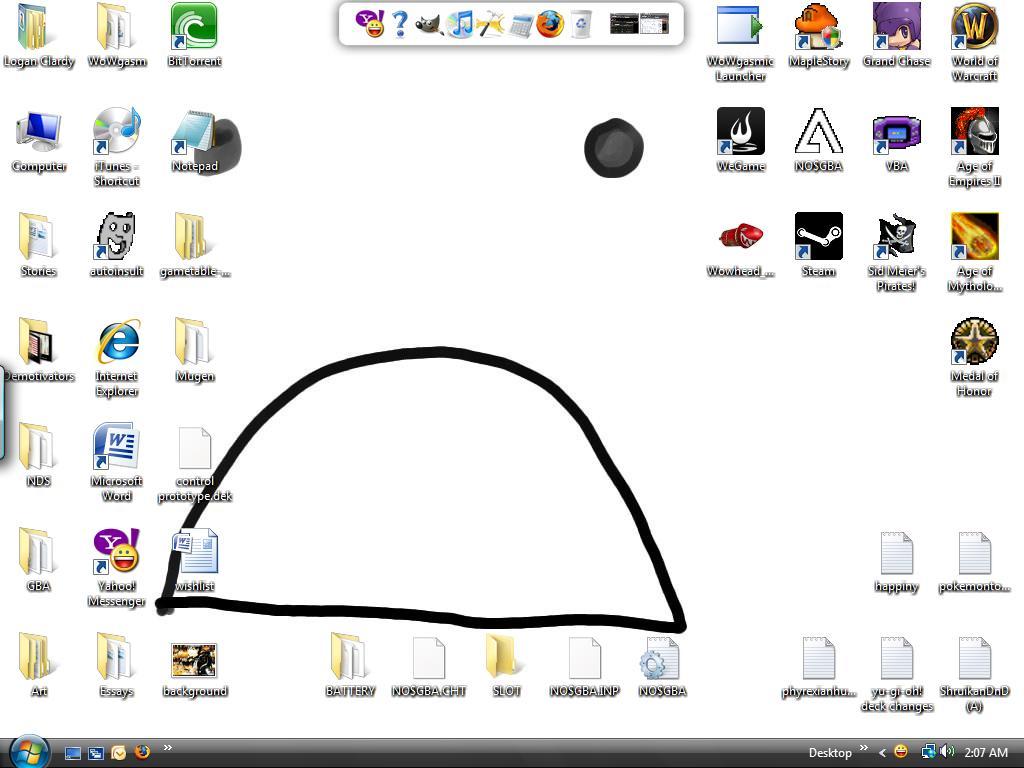Screen dimensions: 1024x768
Task: Click the blue question mark dock icon
Action: [x=400, y=24]
